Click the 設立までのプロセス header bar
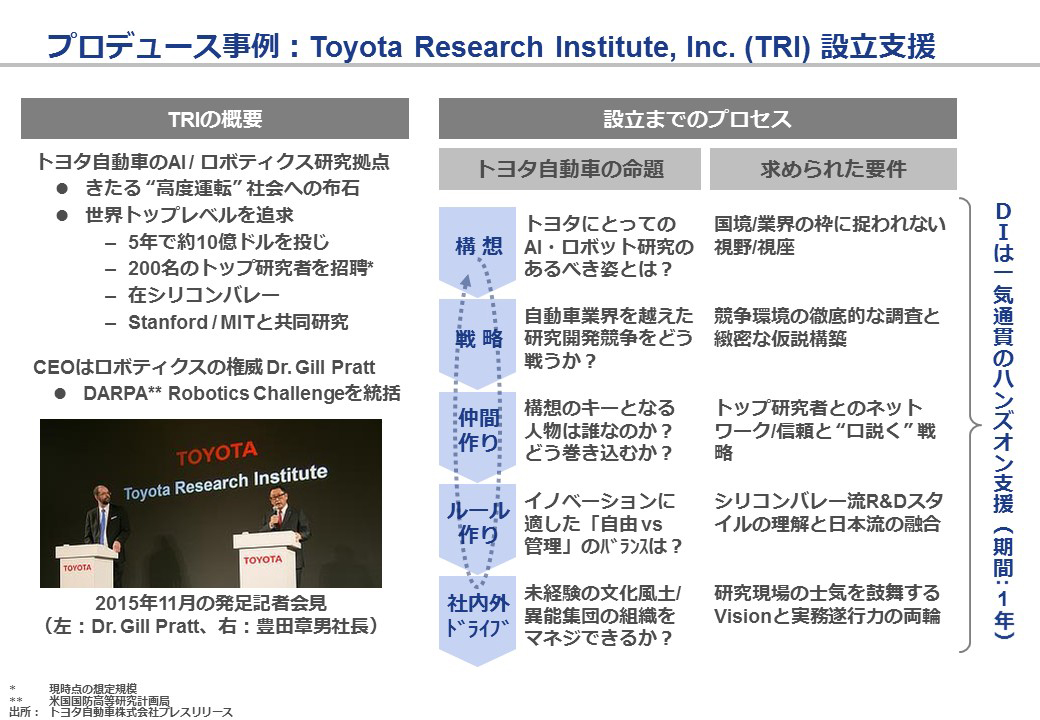Image resolution: width=1040 pixels, height=720 pixels. click(698, 119)
